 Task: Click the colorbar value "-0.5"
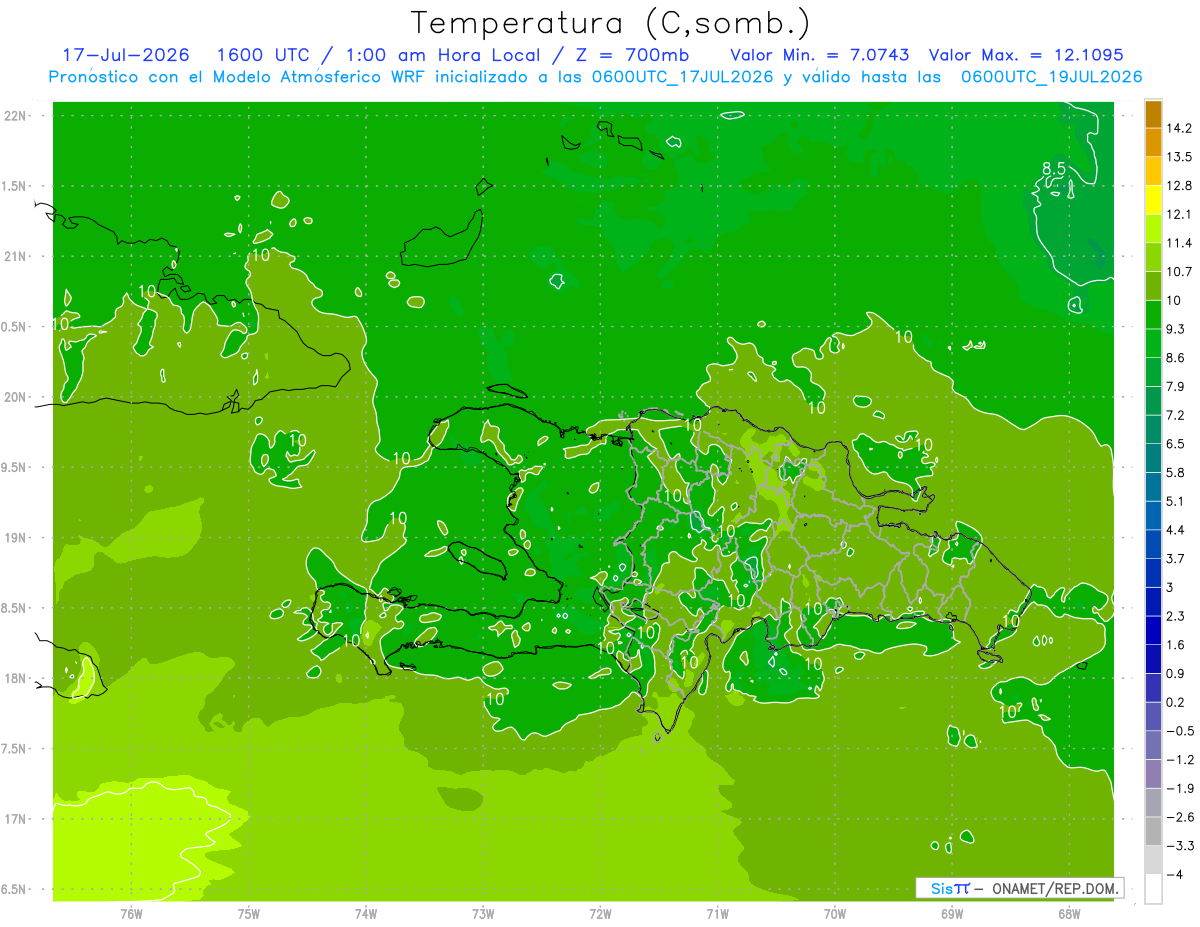[x=1180, y=731]
